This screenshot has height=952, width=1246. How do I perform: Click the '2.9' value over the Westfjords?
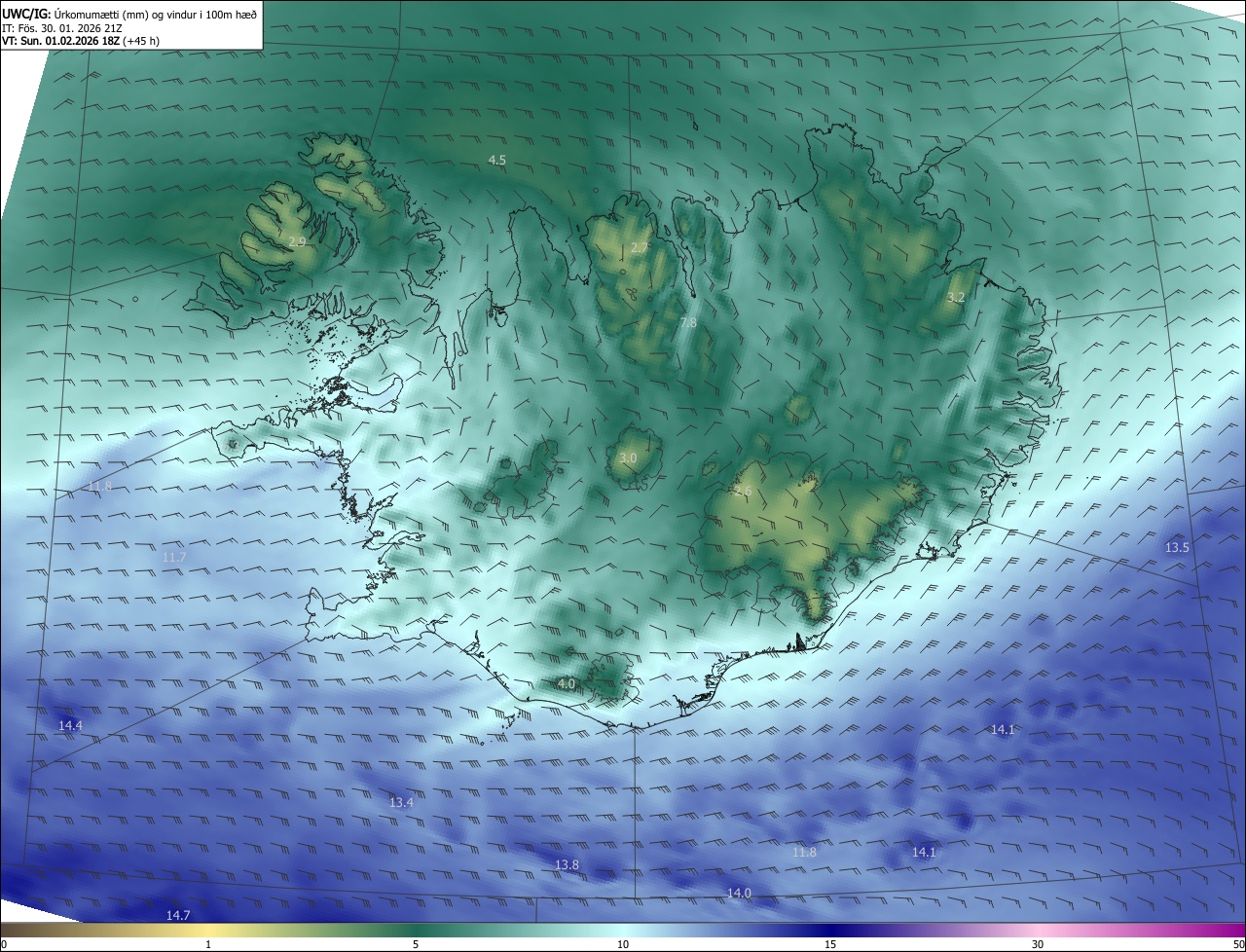coord(298,240)
